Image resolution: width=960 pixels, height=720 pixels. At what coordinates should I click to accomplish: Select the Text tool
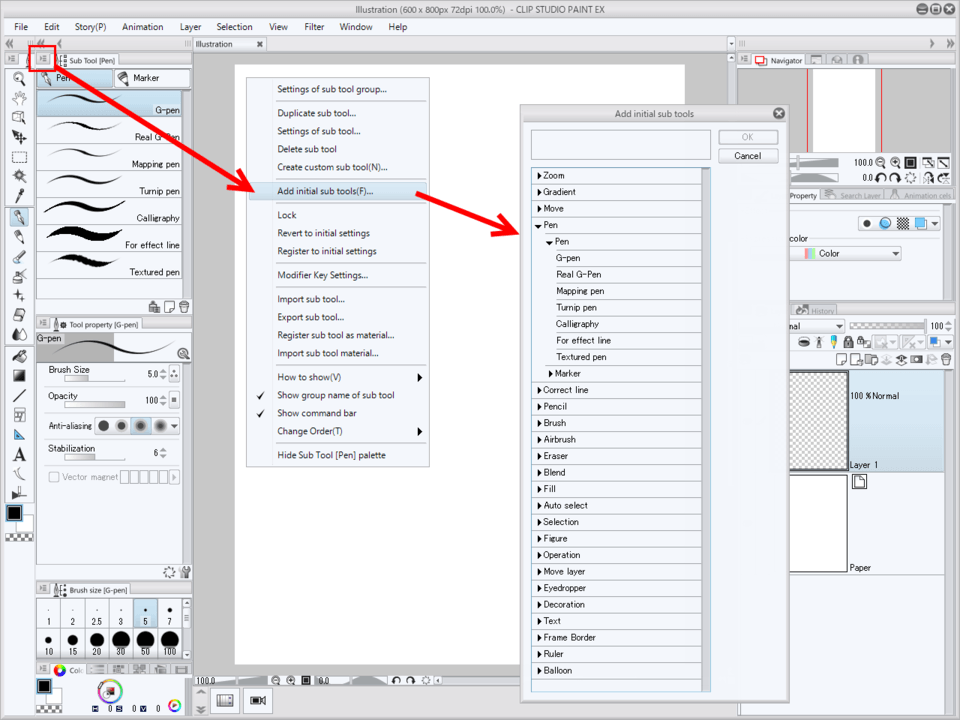19,453
